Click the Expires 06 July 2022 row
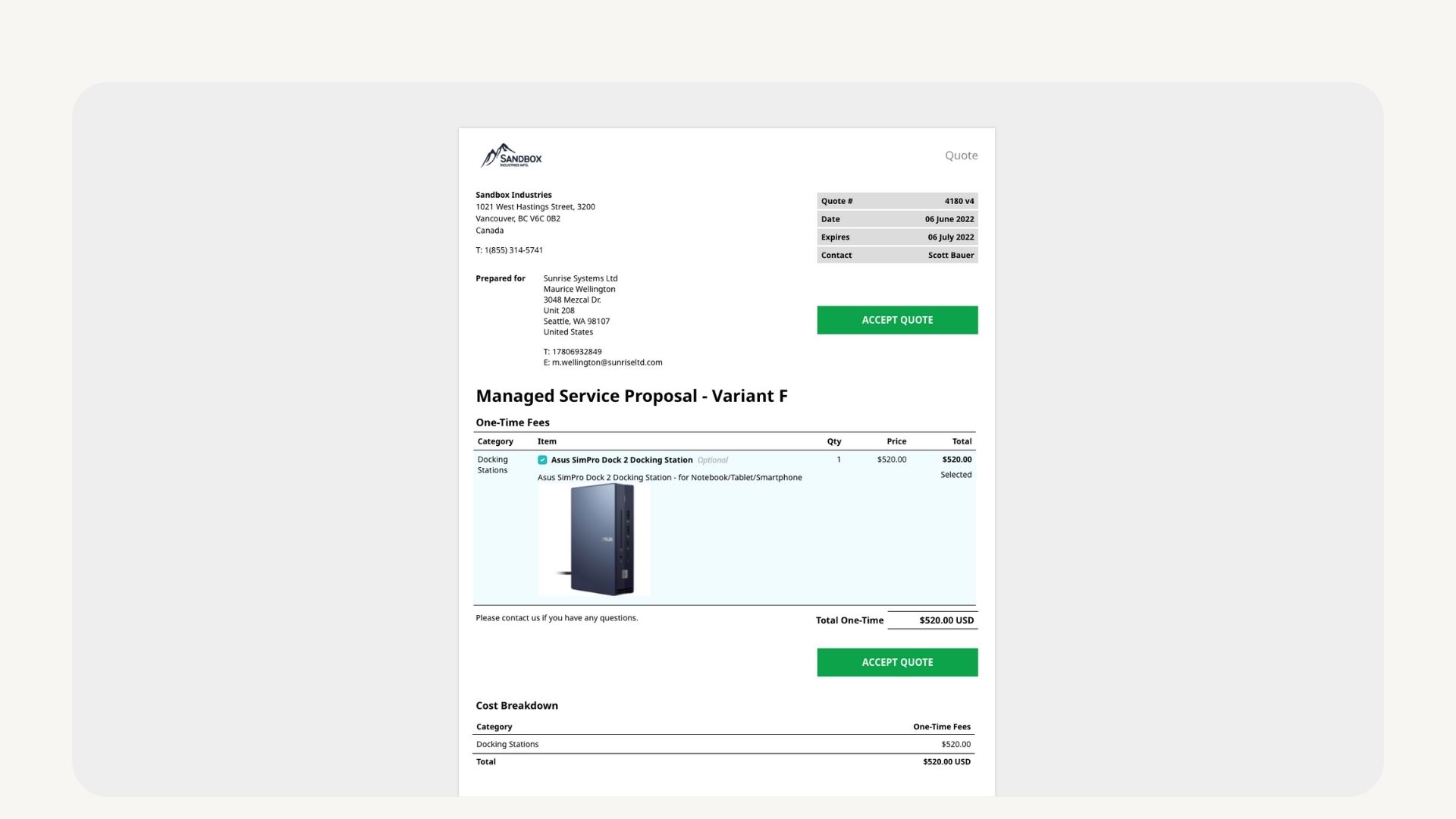 pos(897,237)
